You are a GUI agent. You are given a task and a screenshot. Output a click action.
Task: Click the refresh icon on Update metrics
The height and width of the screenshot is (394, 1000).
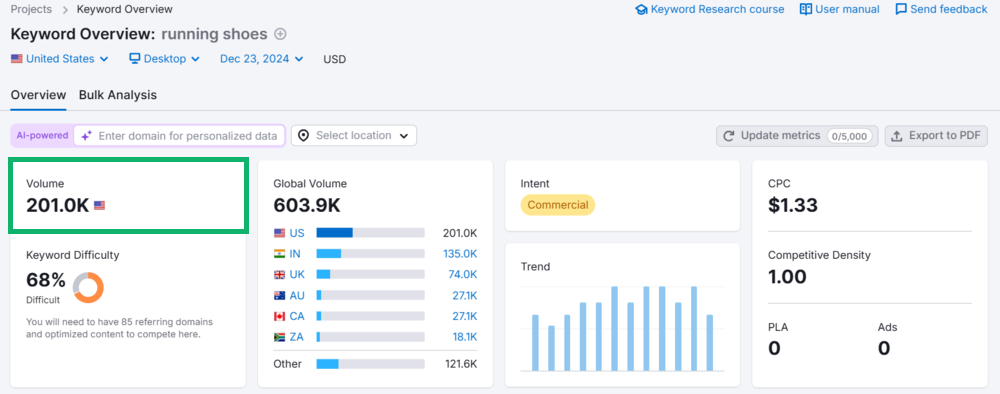(x=729, y=136)
